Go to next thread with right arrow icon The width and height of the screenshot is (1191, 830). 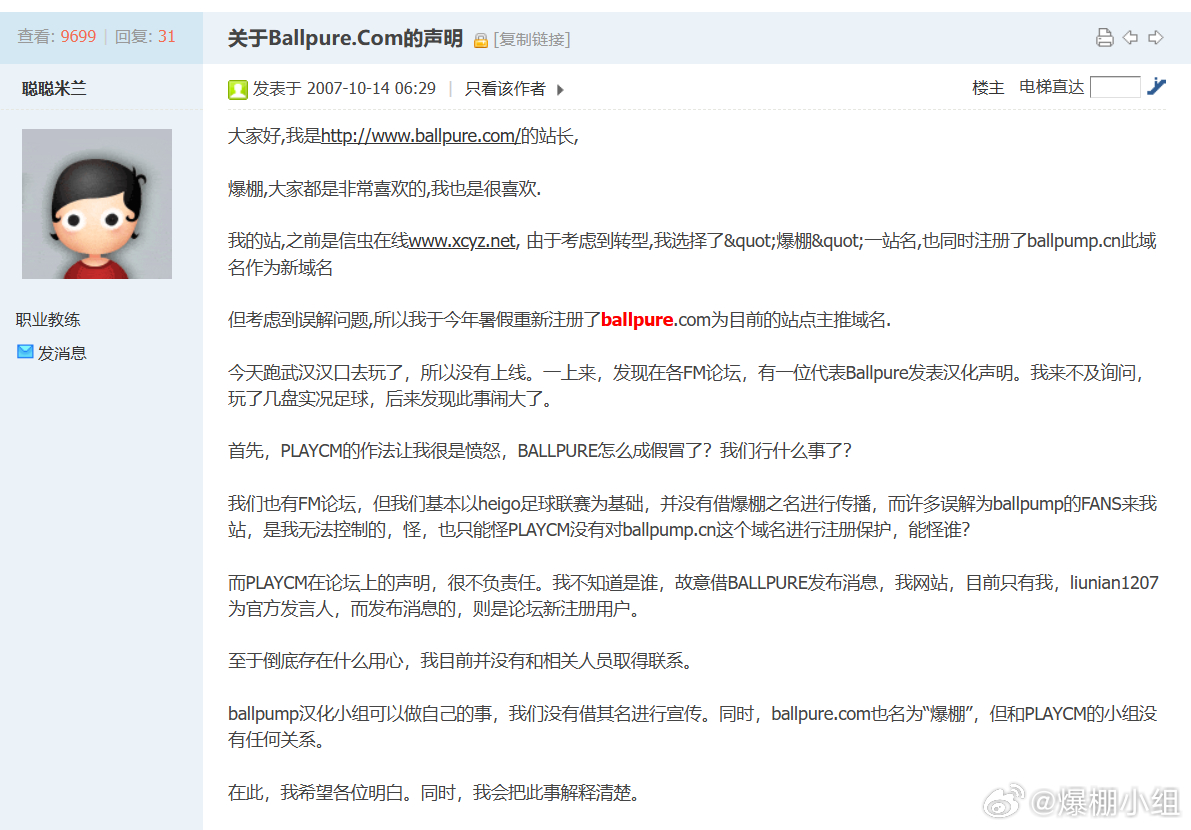(x=1155, y=37)
